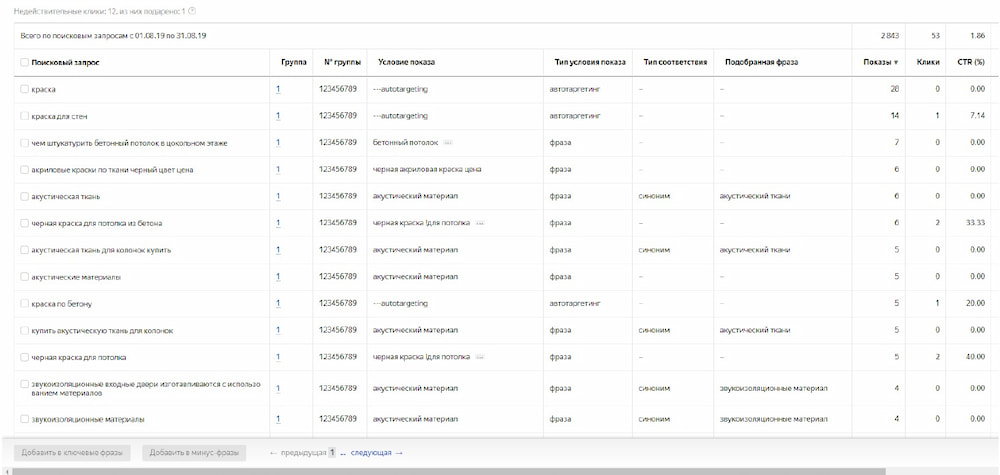Viewport: 1000px width, 475px height.
Task: Click 'звукоизоляционные материал' phrase in last row
Action: [x=774, y=419]
